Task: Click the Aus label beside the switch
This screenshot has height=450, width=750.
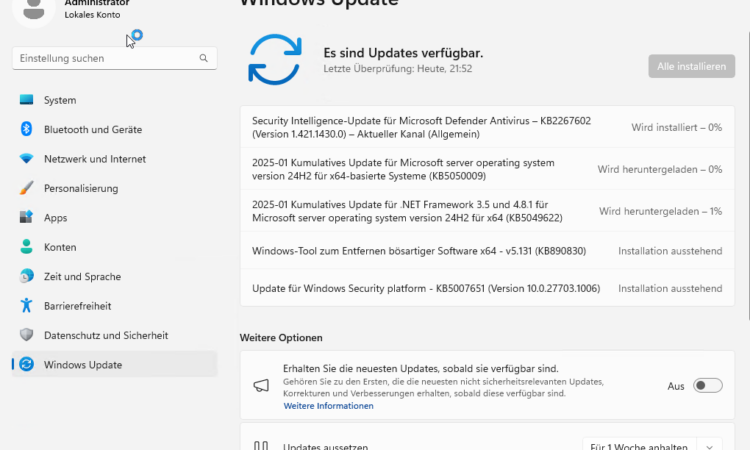Action: 675,386
